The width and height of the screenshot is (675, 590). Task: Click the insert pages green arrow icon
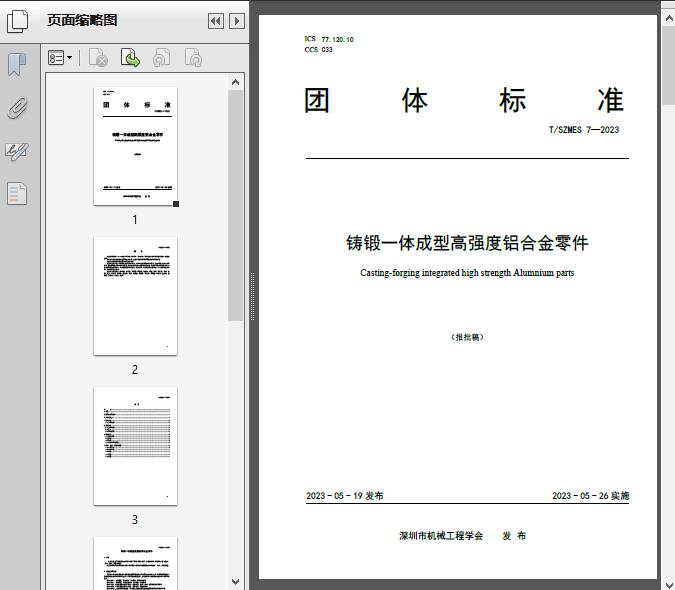click(130, 58)
